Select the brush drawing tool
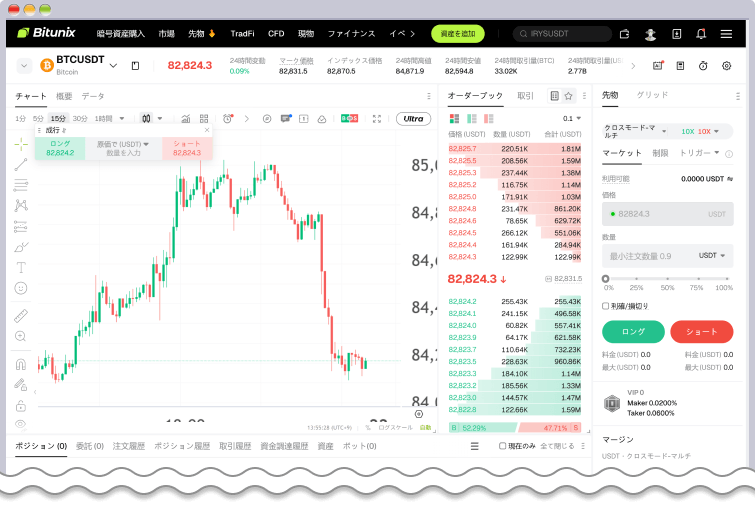This screenshot has width=755, height=505. click(21, 247)
